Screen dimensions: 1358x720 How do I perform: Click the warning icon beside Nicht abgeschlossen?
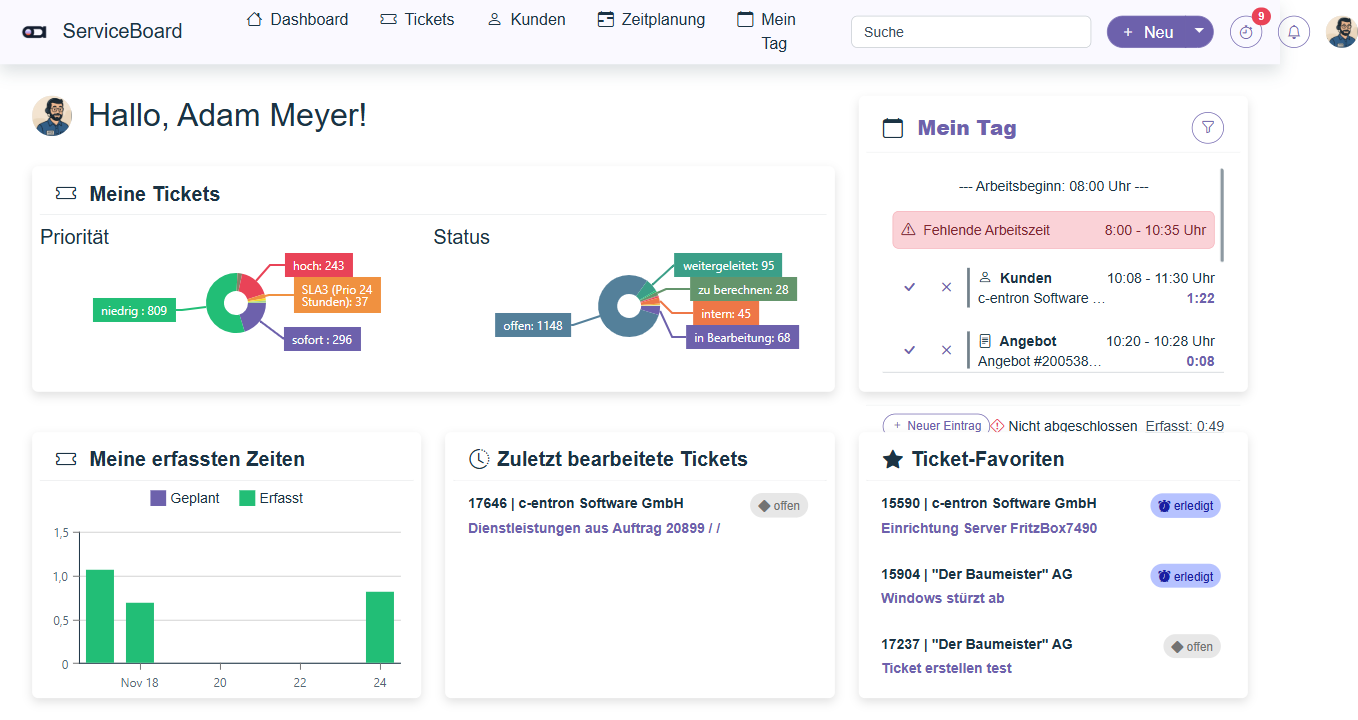(997, 426)
